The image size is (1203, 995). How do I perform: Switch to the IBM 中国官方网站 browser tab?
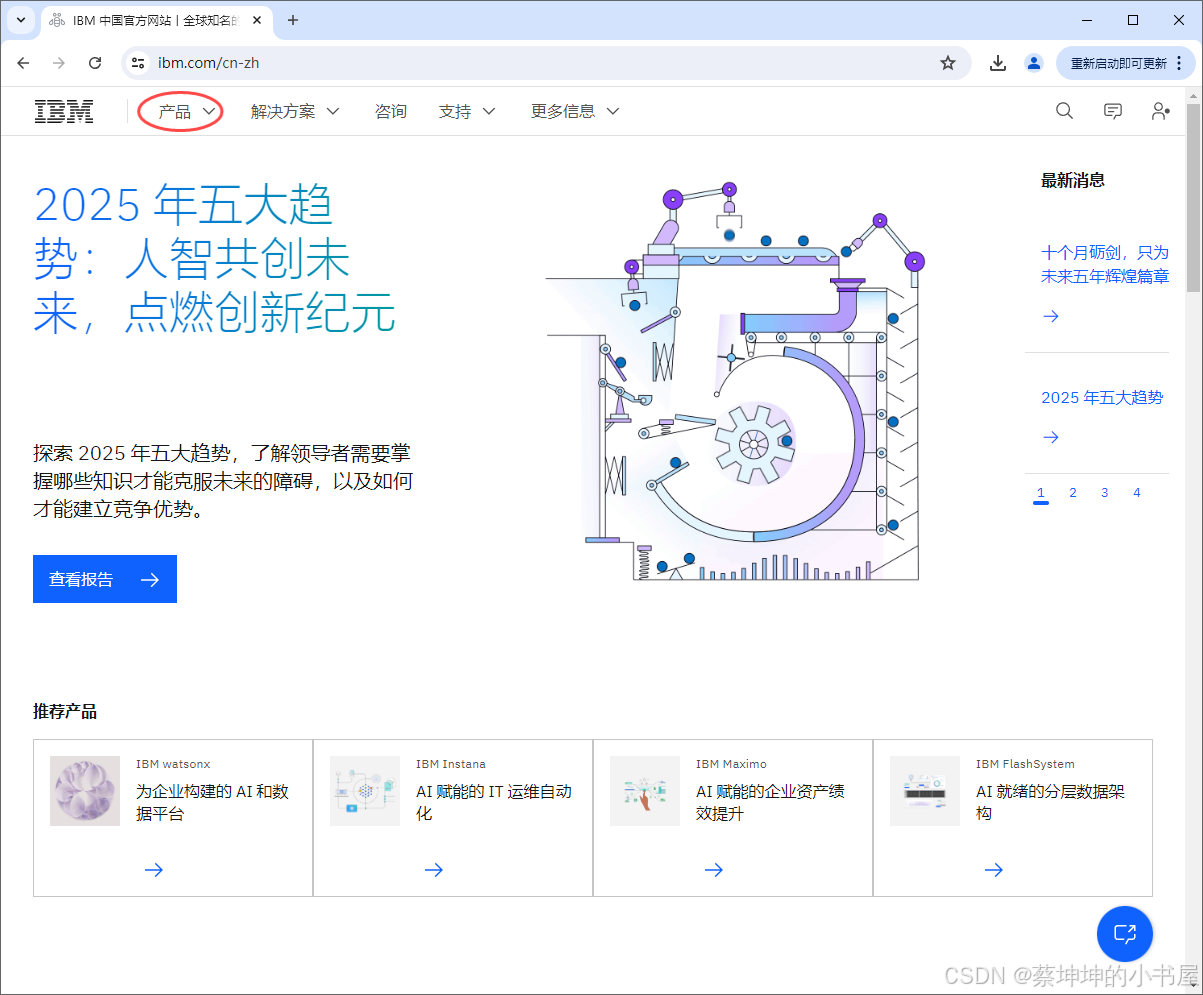(150, 20)
